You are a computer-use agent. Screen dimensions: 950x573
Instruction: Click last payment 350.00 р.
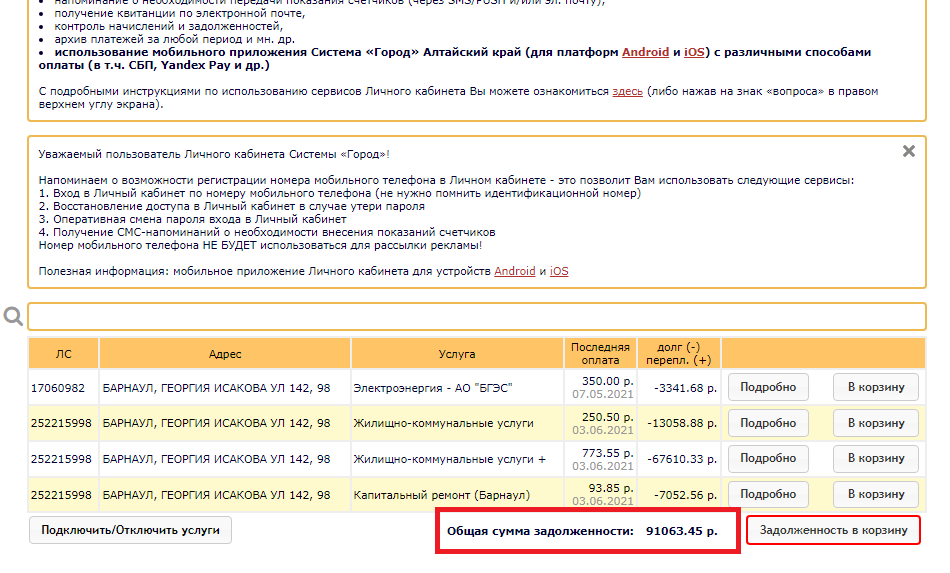(x=608, y=382)
